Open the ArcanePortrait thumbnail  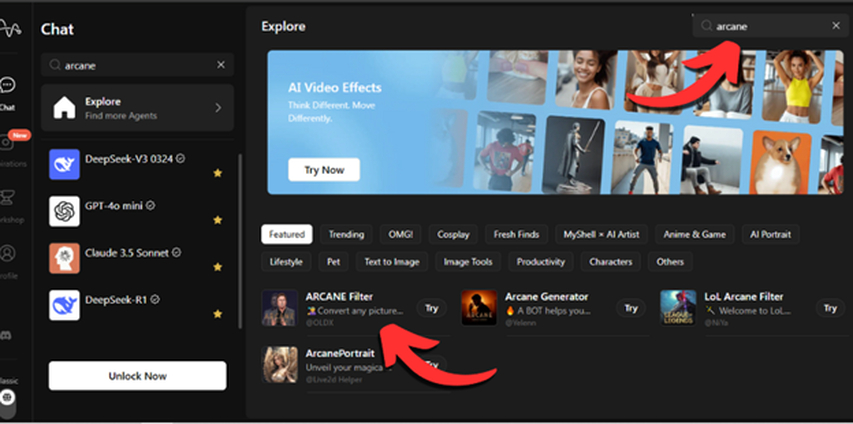[x=280, y=365]
